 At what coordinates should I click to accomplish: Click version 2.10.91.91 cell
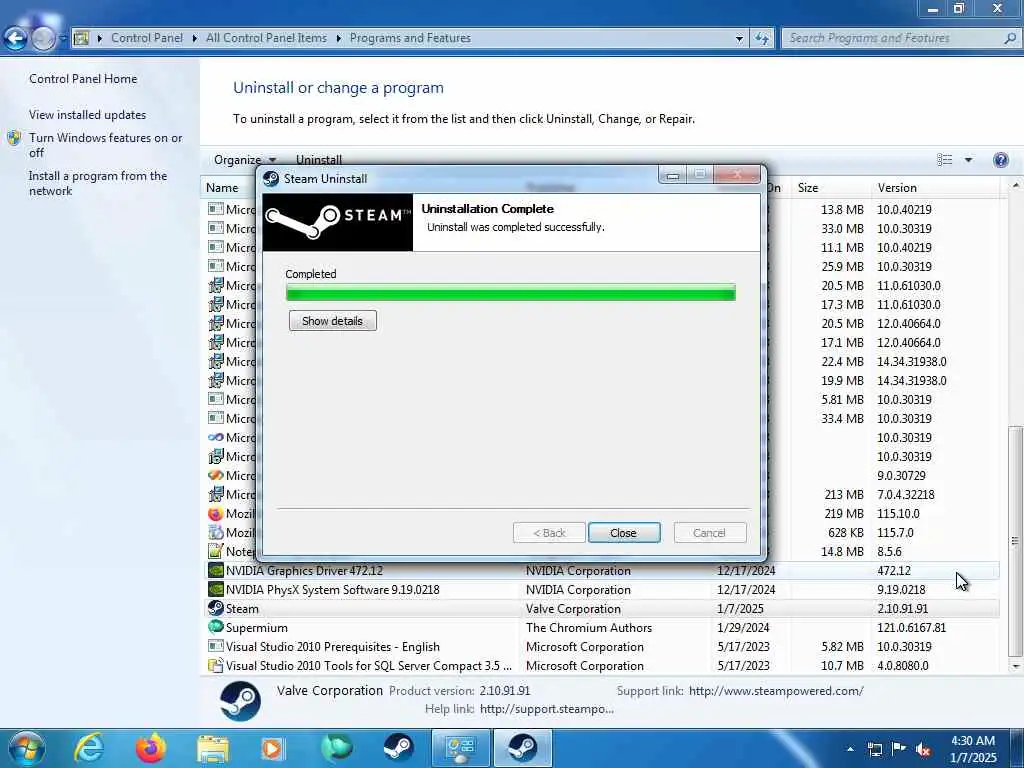click(903, 609)
